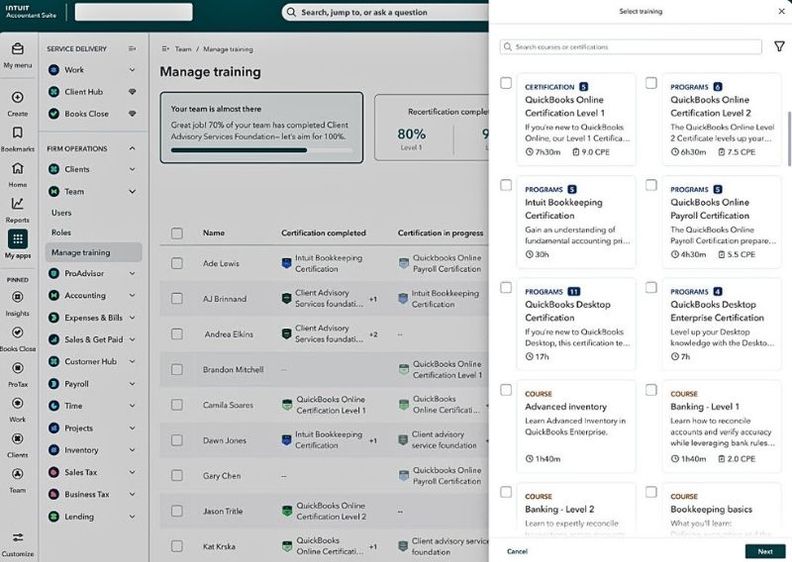Image resolution: width=792 pixels, height=562 pixels.
Task: Open Roles under Team
Action: click(61, 232)
